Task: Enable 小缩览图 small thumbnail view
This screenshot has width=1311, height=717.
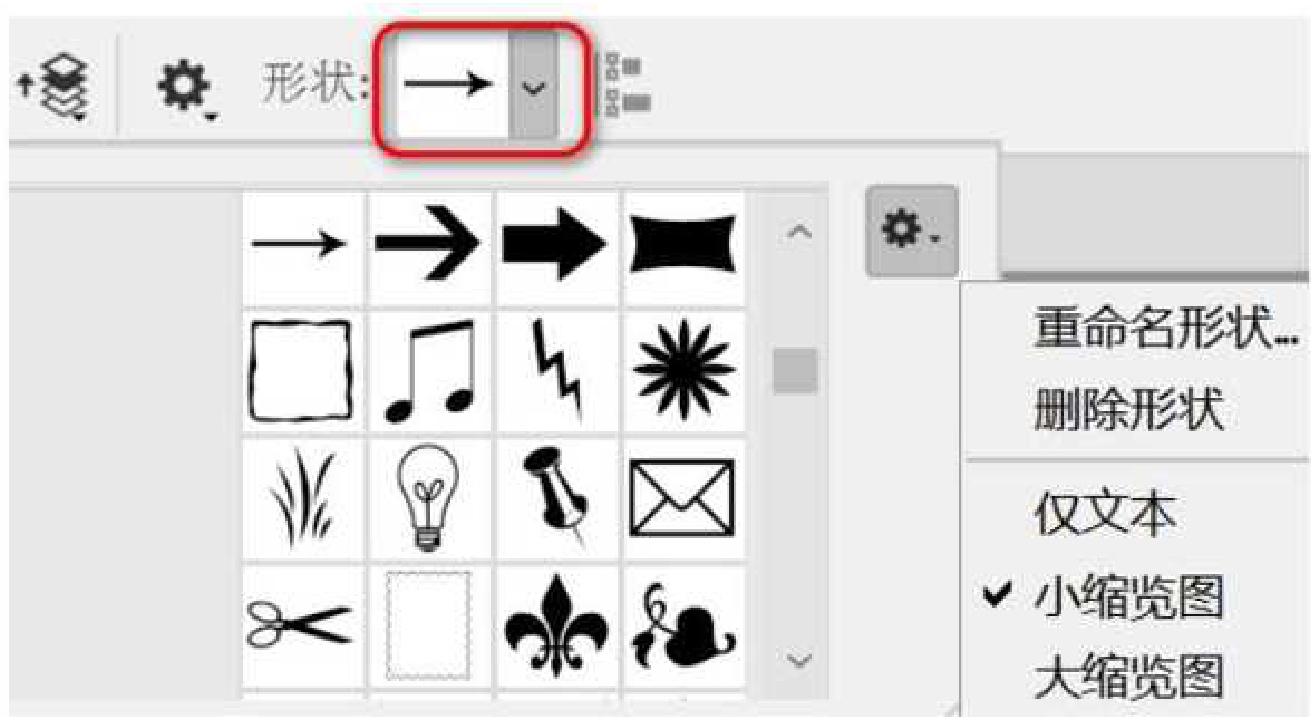Action: click(x=1128, y=598)
